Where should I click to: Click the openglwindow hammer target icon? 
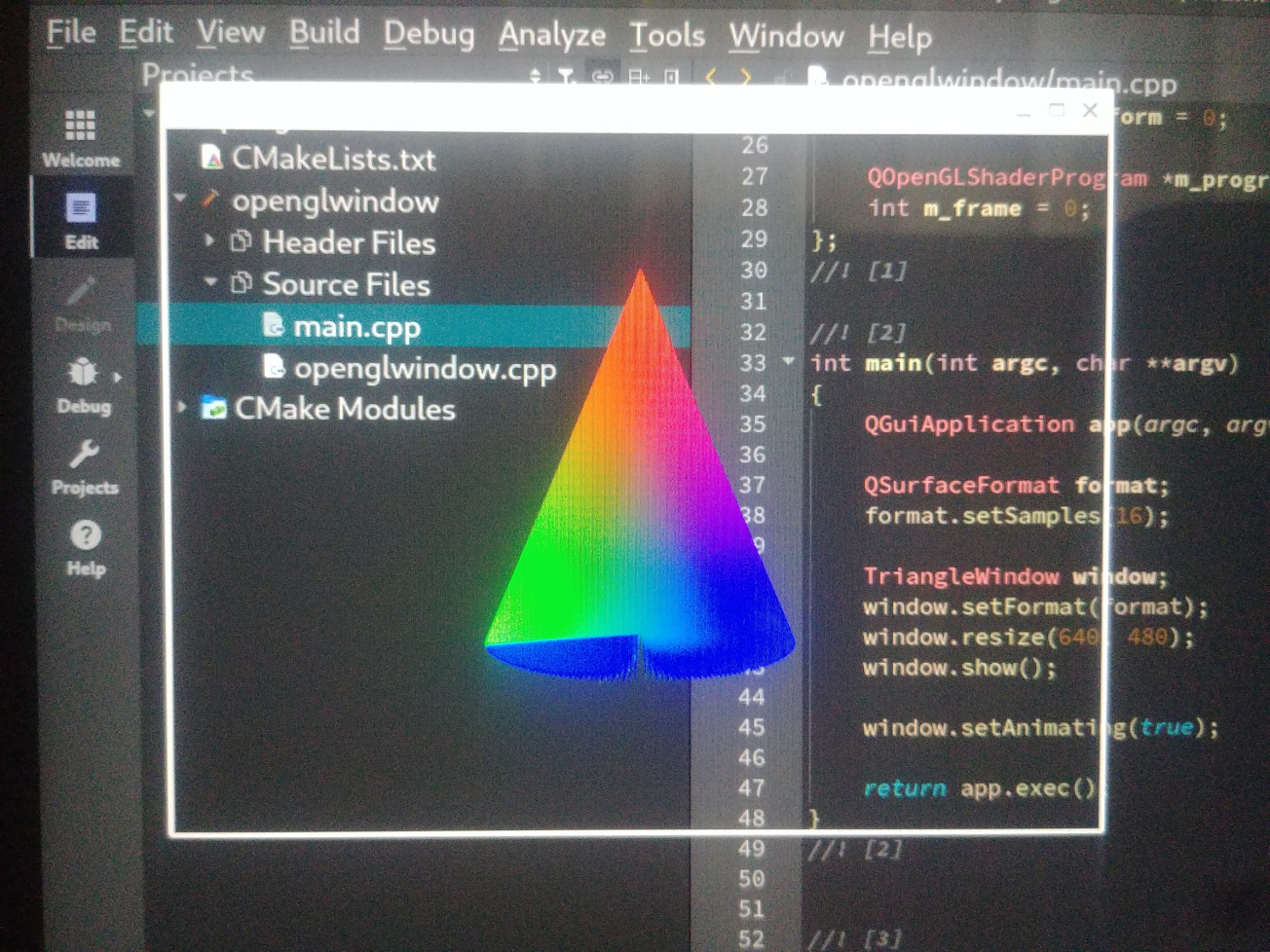click(x=210, y=200)
